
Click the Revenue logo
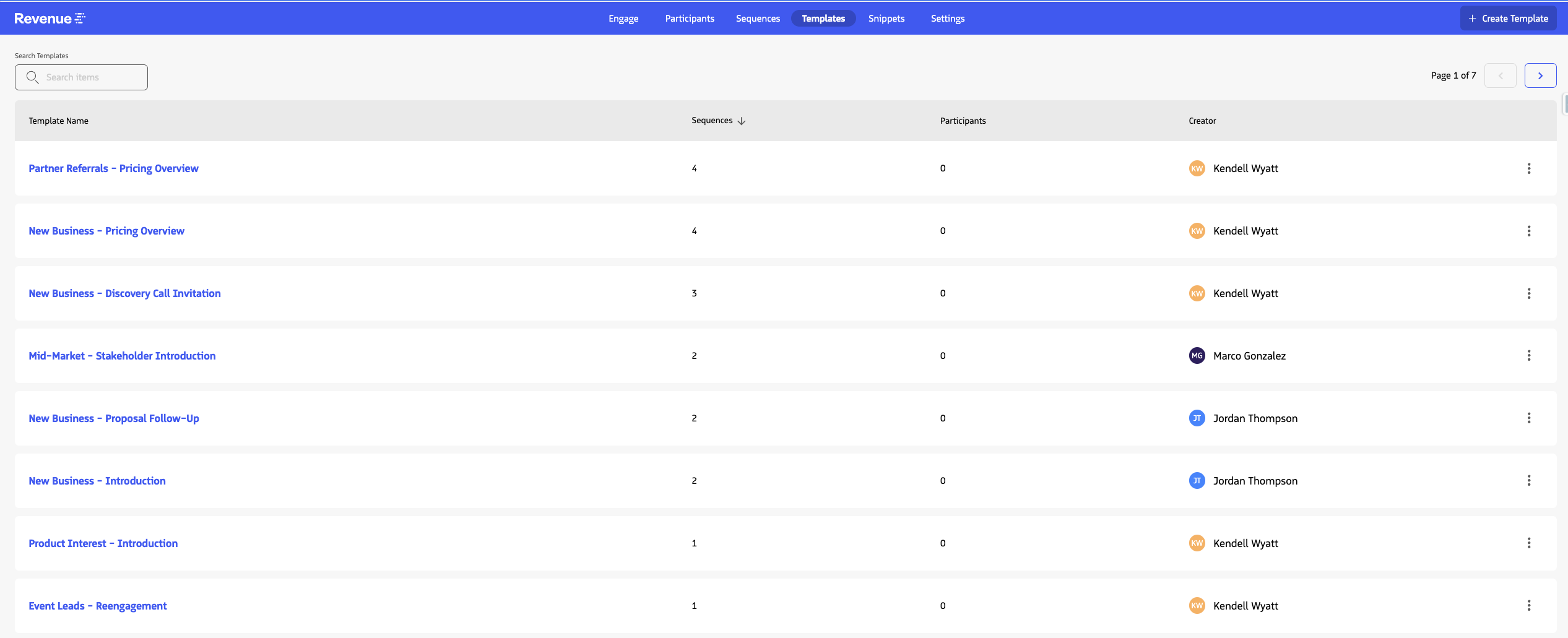pos(50,19)
